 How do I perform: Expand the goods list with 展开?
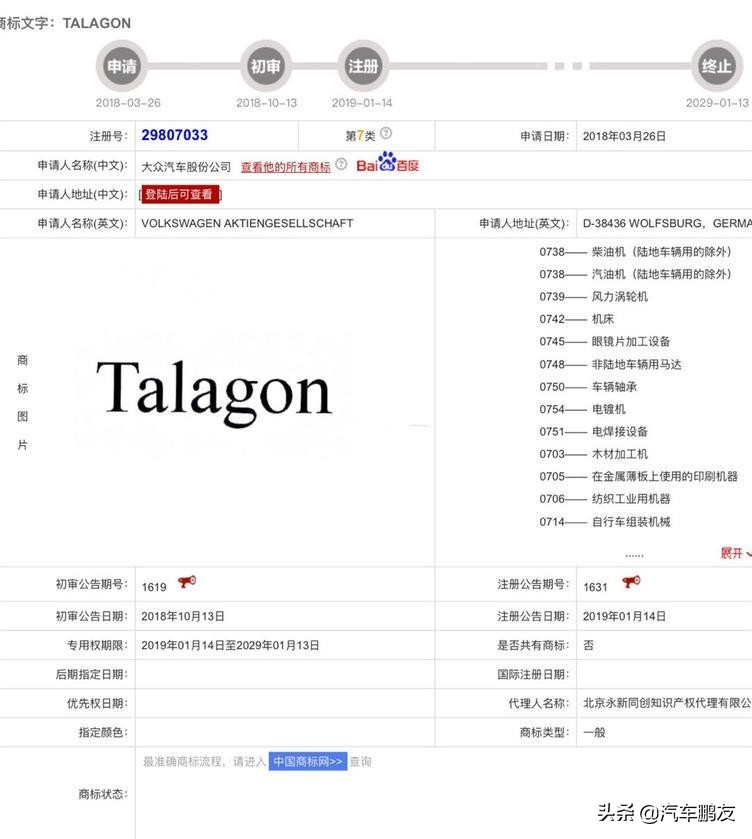coord(735,553)
